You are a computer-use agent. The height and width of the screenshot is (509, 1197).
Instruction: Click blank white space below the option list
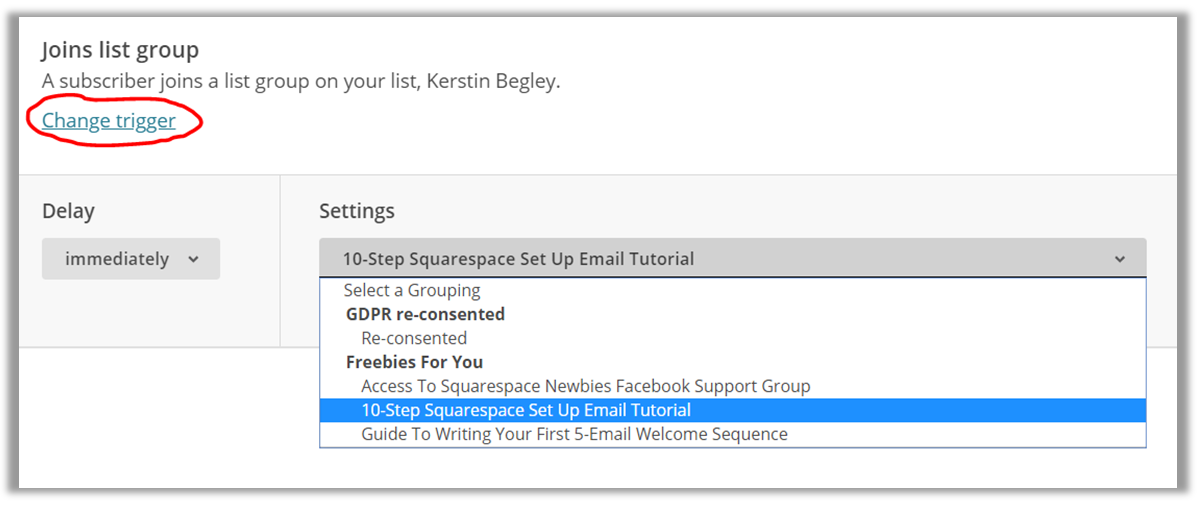pos(733,468)
